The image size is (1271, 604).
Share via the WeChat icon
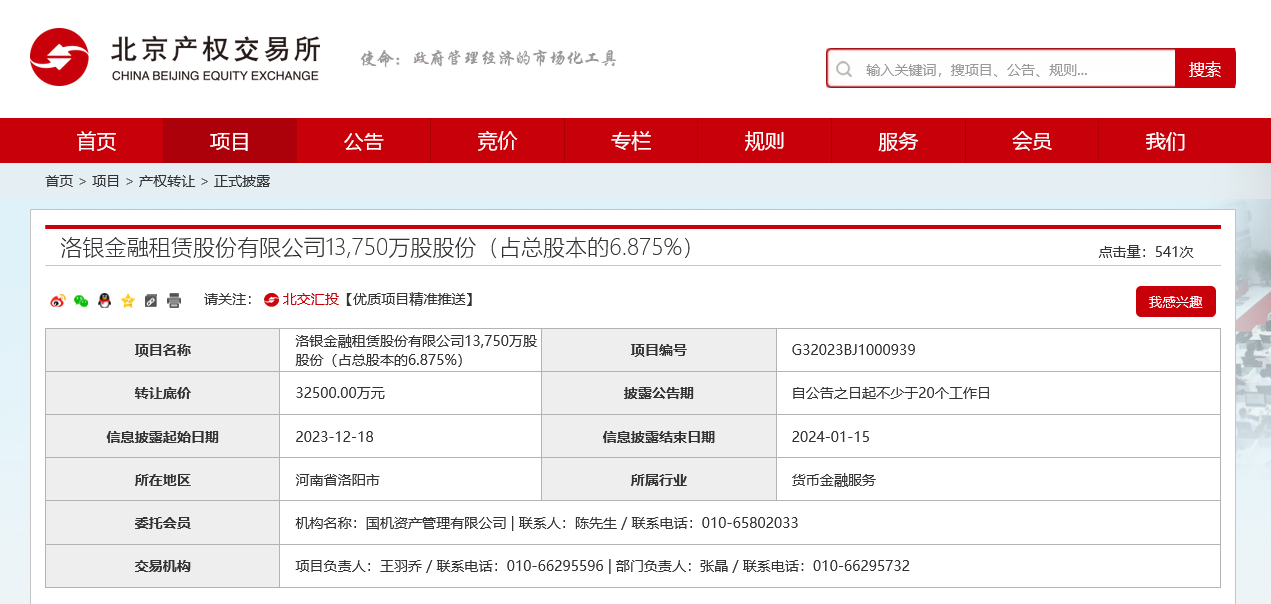(x=81, y=300)
